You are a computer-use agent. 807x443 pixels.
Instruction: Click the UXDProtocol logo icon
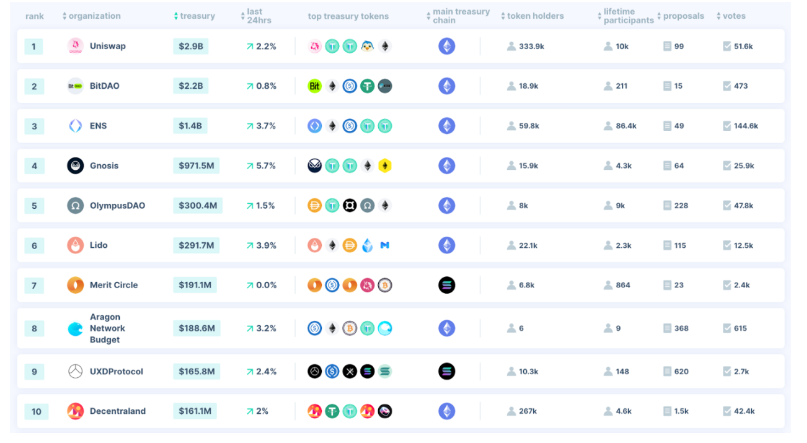tap(75, 371)
